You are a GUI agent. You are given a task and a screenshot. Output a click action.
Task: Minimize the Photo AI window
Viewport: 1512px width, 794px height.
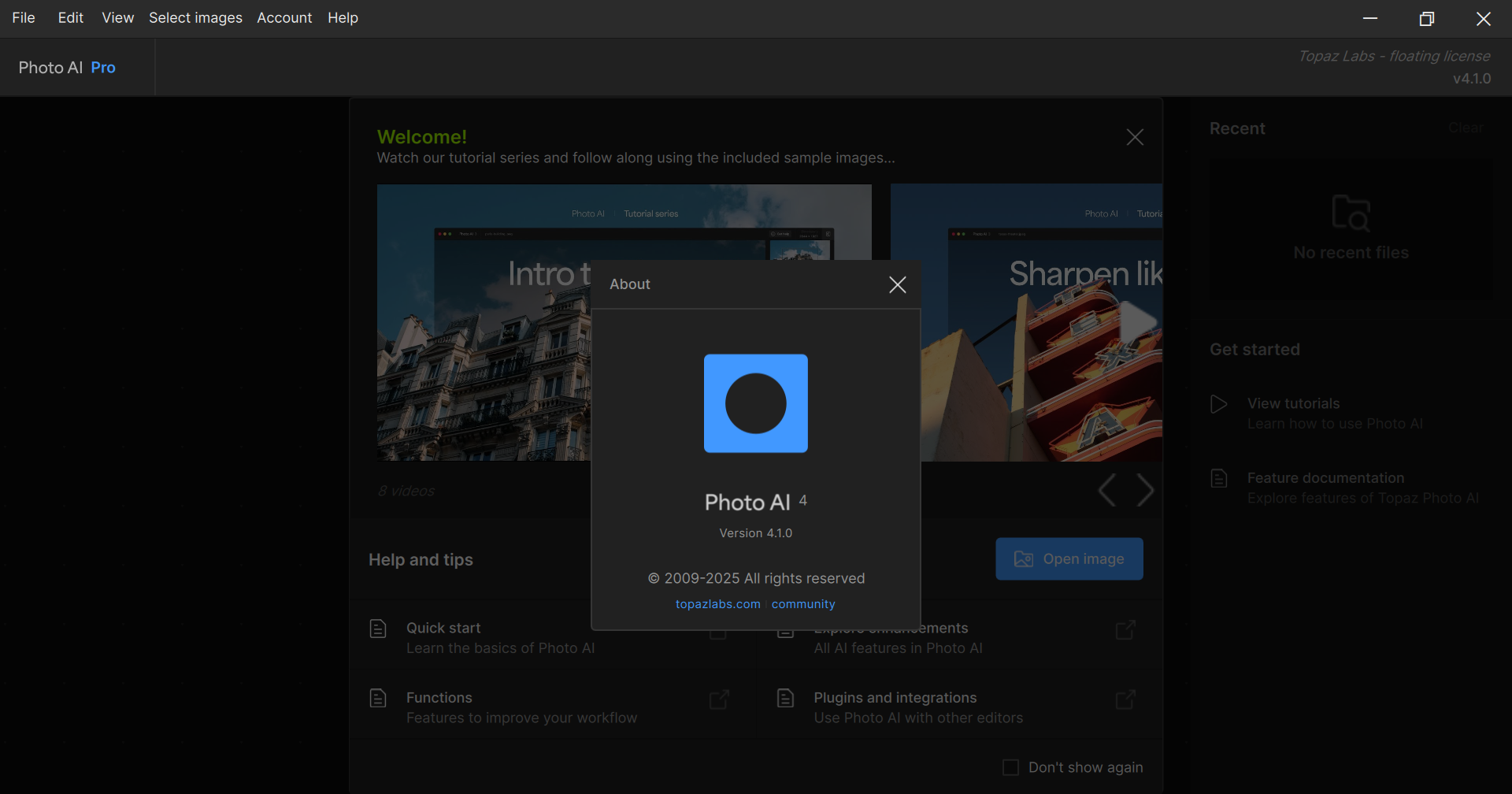(x=1370, y=18)
